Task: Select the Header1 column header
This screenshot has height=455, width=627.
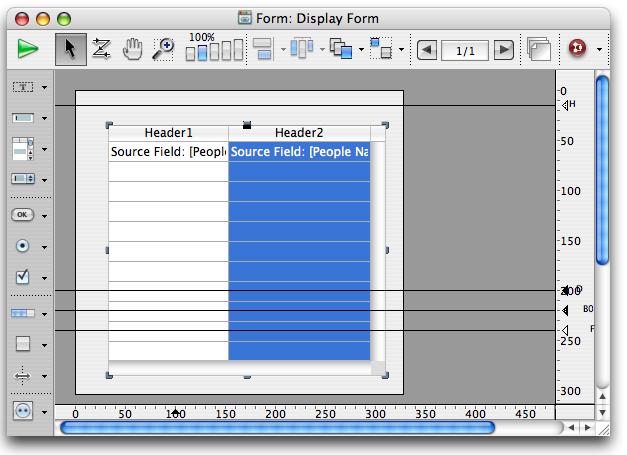Action: (168, 133)
